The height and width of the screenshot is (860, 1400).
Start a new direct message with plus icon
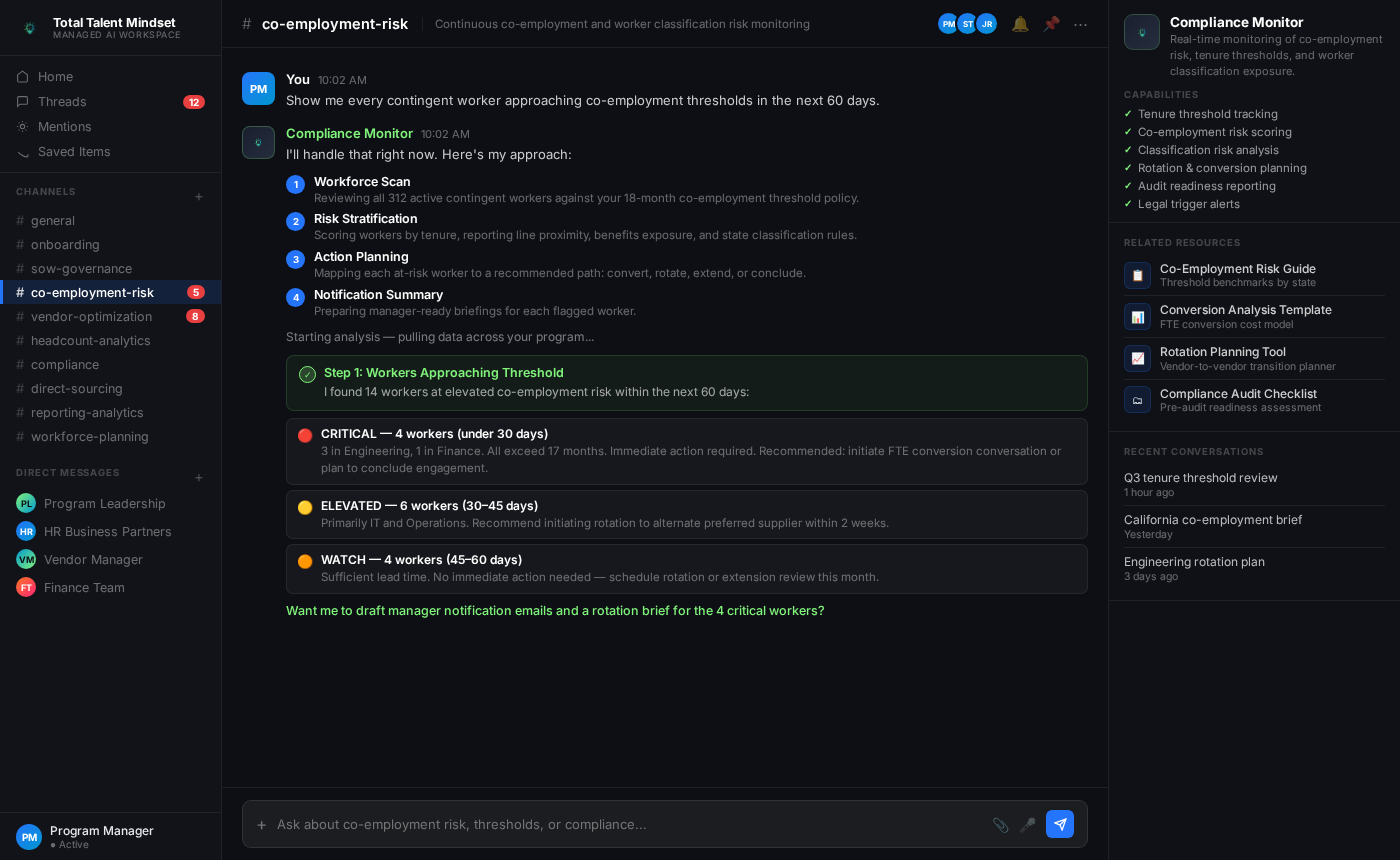(199, 477)
